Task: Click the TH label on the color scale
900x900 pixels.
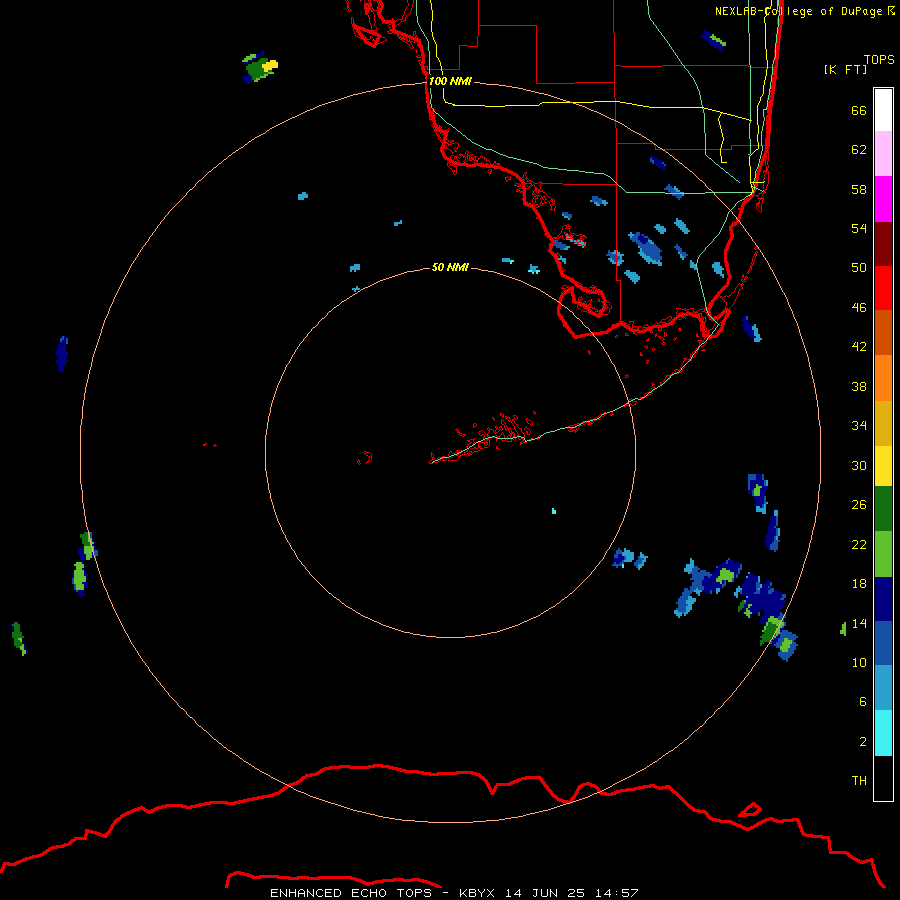Action: [x=859, y=781]
